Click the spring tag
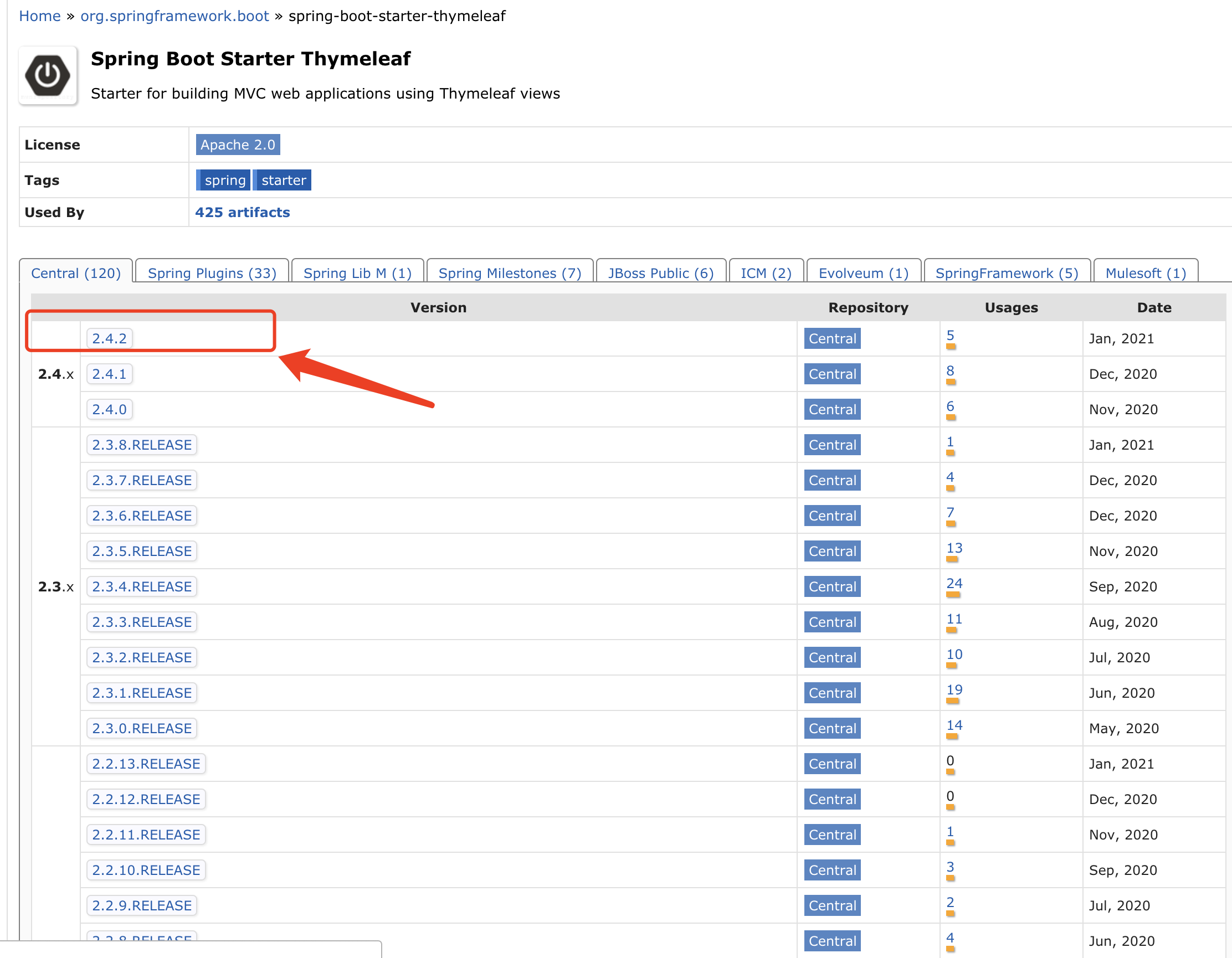1232x958 pixels. pos(224,181)
